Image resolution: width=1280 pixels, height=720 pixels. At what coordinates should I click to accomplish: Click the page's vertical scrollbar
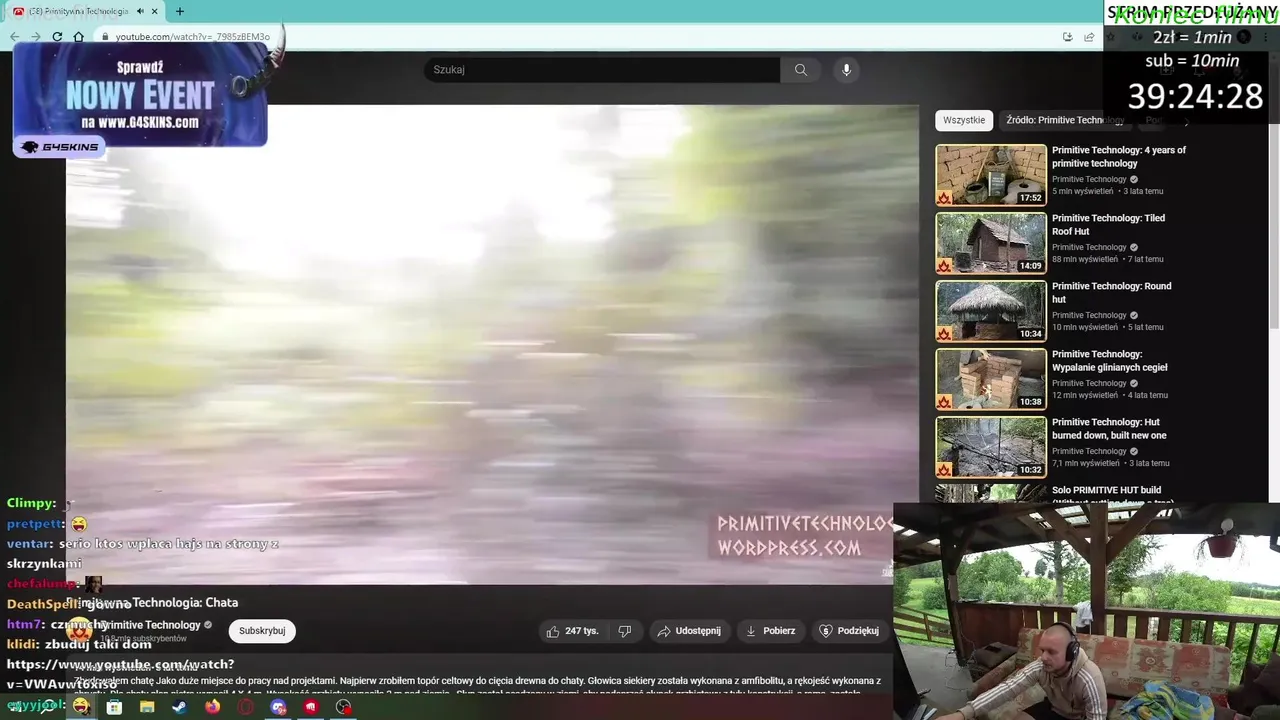pyautogui.click(x=1273, y=190)
